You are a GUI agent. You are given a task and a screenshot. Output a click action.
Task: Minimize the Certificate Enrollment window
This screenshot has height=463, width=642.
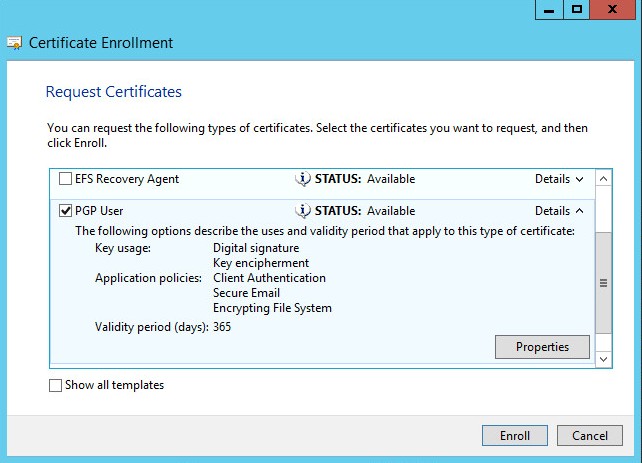(549, 9)
